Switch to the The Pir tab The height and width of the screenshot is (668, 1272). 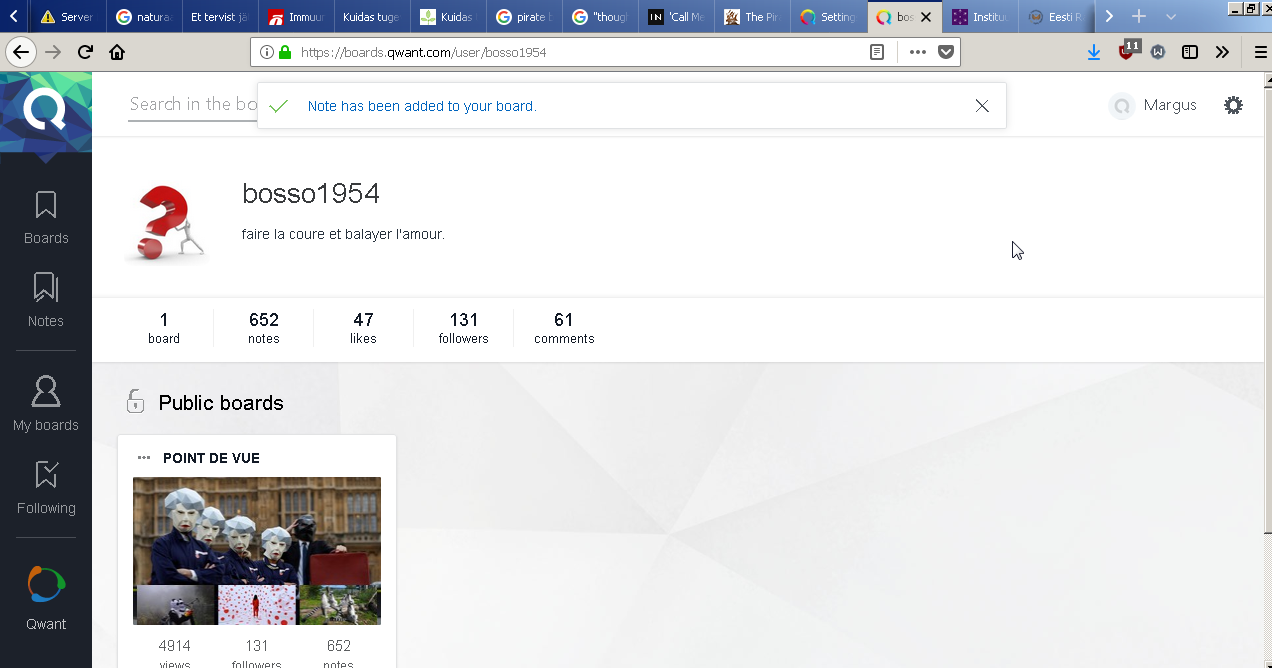(752, 17)
